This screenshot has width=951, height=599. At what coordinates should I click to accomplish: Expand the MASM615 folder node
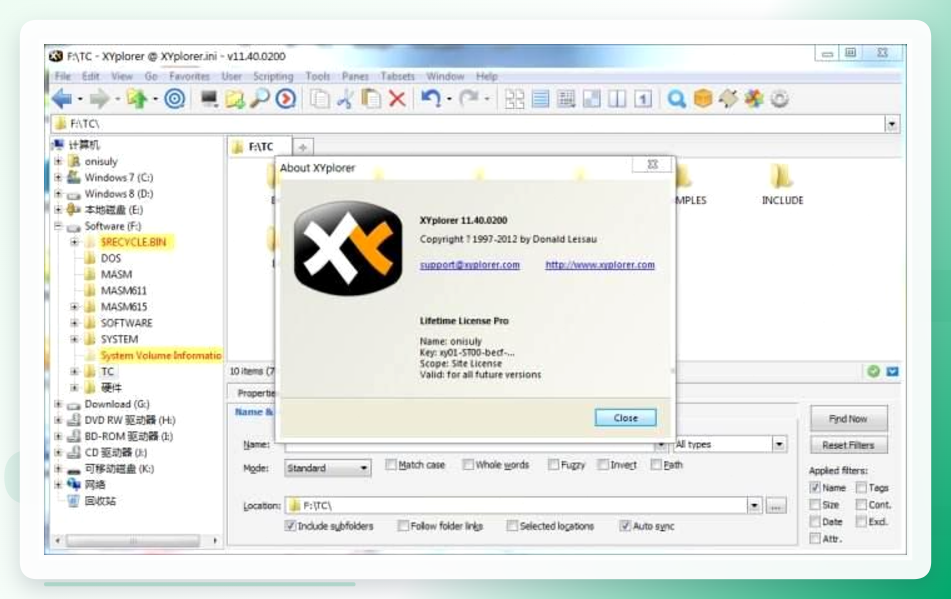click(75, 307)
